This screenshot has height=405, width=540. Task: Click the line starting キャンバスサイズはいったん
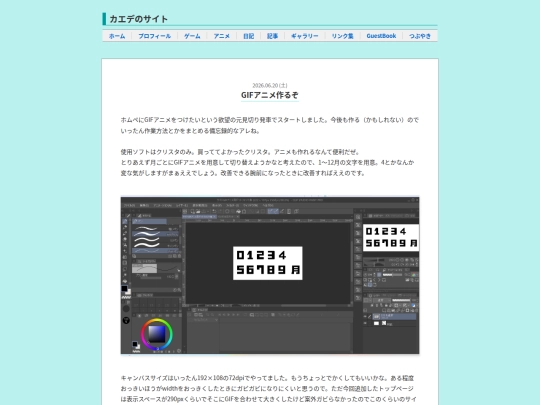pos(267,378)
